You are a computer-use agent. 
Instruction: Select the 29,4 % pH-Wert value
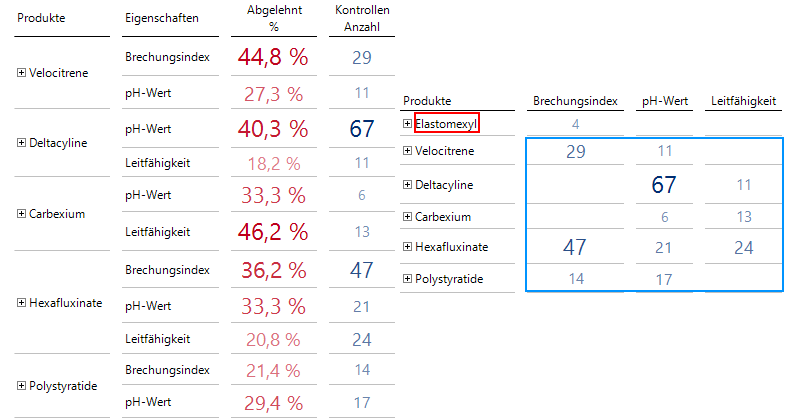coord(273,403)
